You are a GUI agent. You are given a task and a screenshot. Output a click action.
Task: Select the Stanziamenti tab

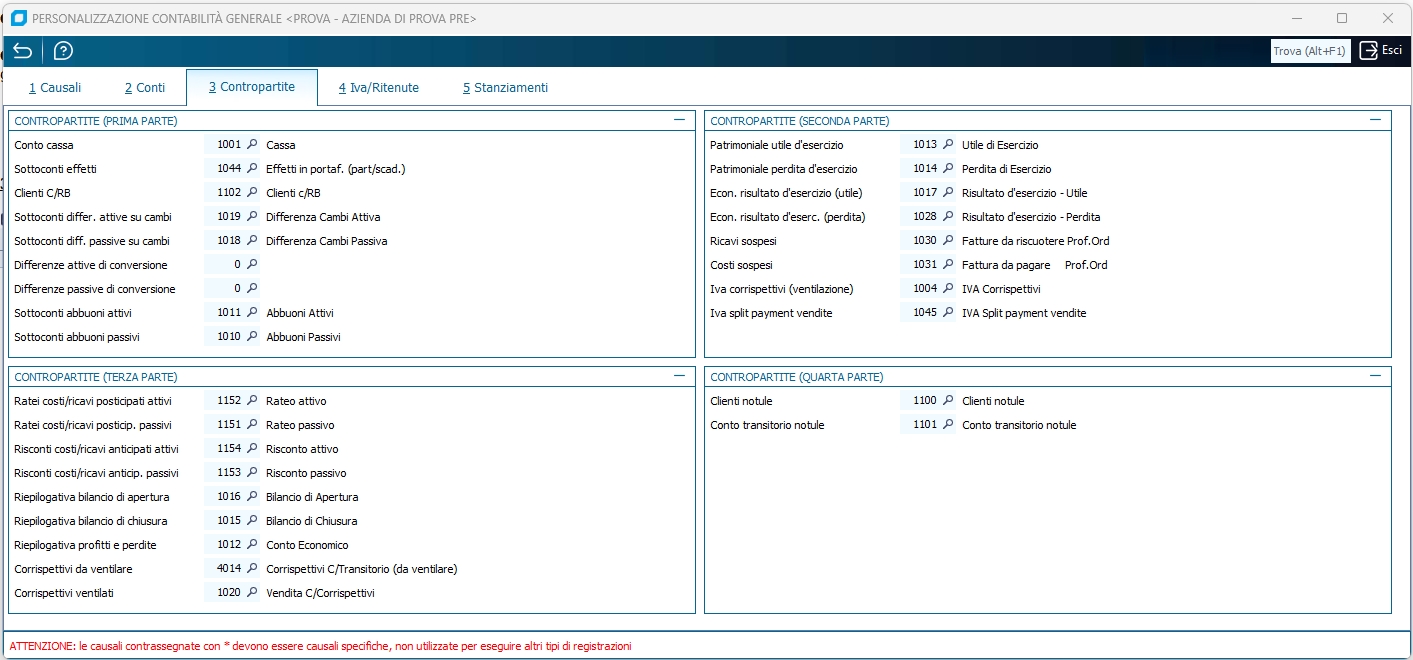pos(505,88)
